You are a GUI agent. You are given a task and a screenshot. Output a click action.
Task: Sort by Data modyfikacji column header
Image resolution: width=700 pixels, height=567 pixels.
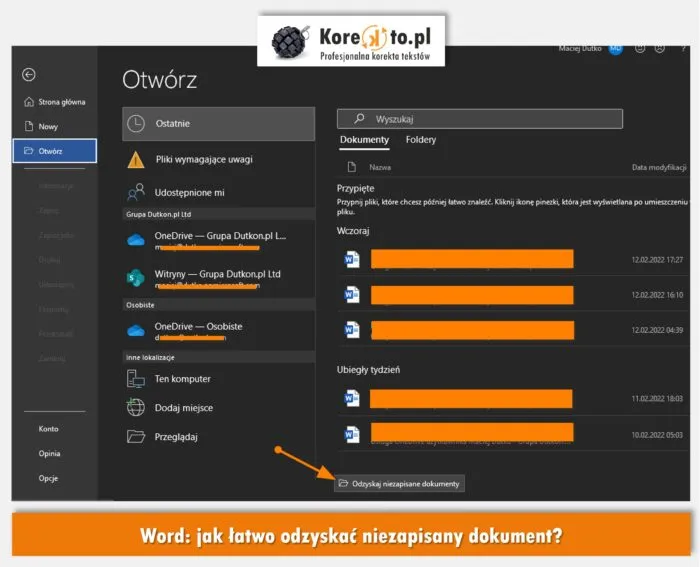click(659, 167)
